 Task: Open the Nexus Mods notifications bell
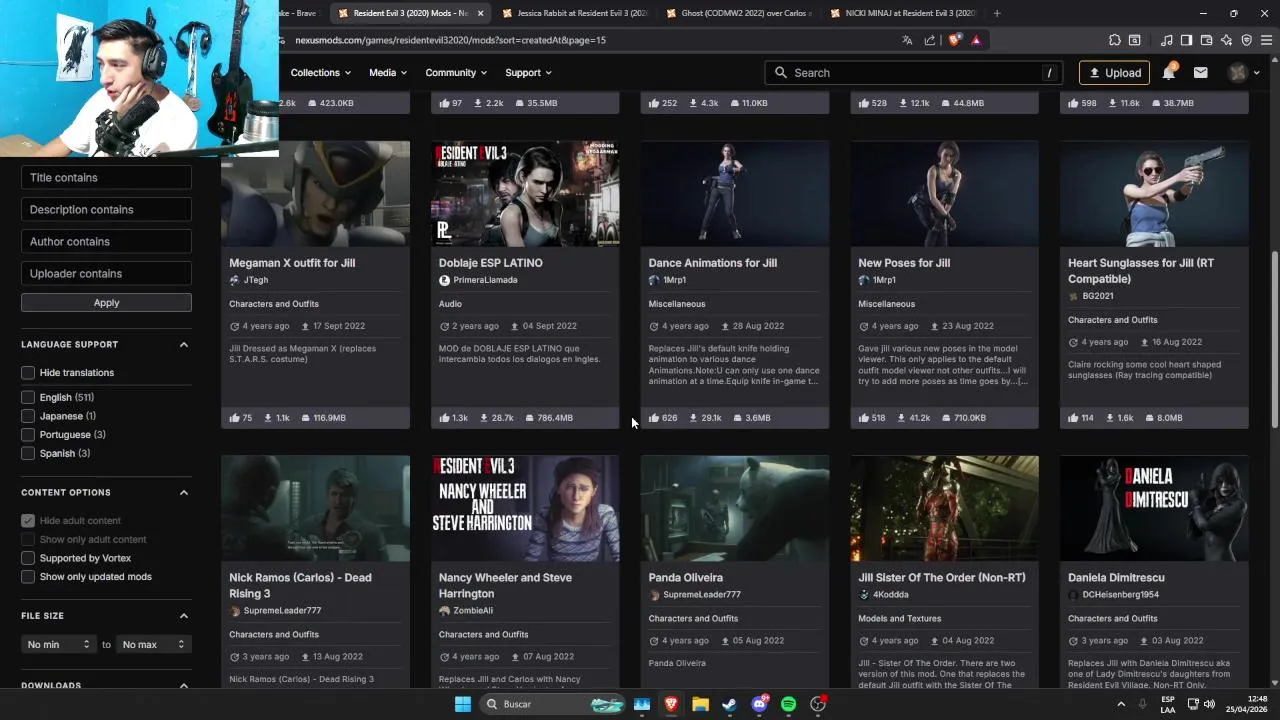tap(1168, 72)
